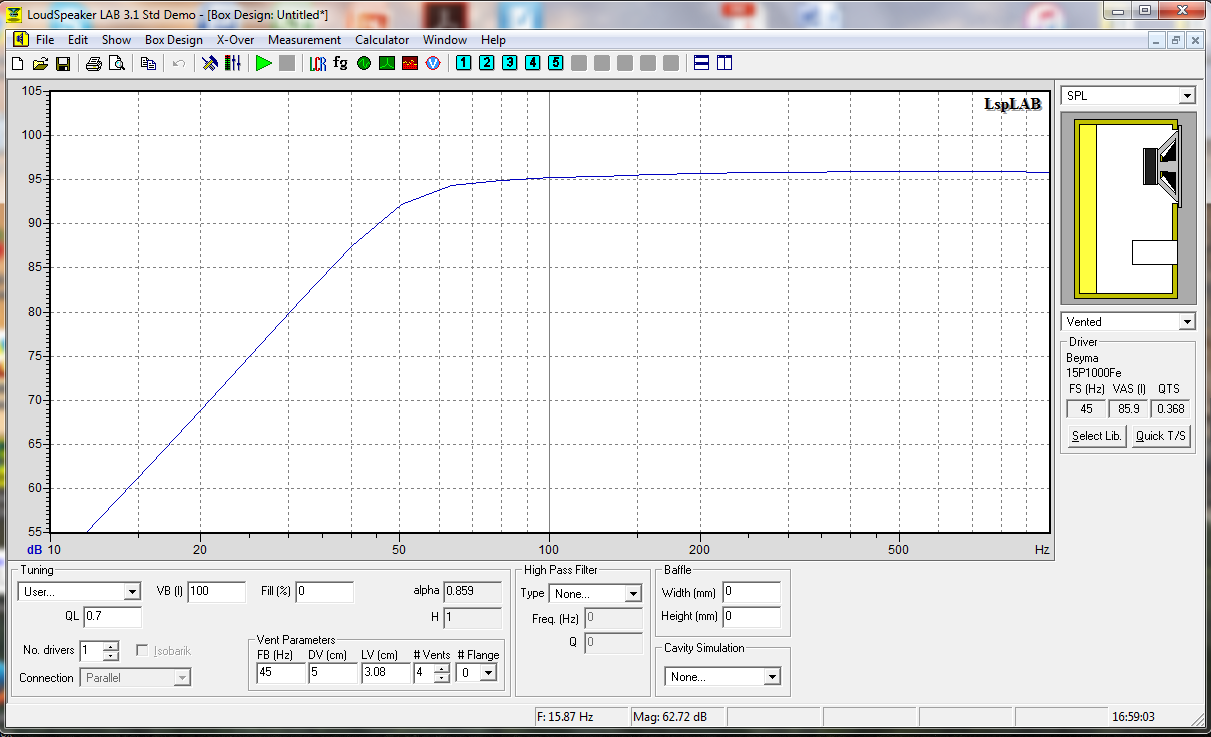Viewport: 1211px width, 737px height.
Task: Select memory slot 1 icon
Action: tap(464, 63)
